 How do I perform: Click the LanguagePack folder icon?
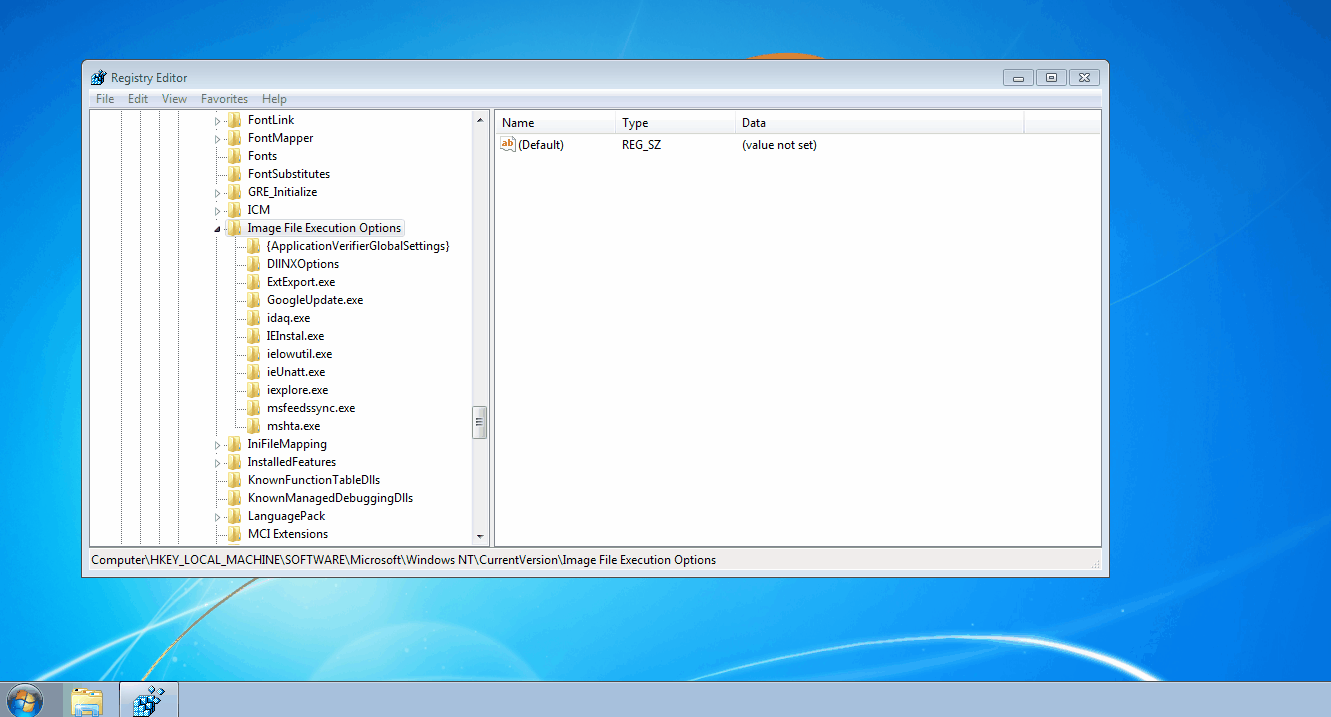[x=235, y=516]
